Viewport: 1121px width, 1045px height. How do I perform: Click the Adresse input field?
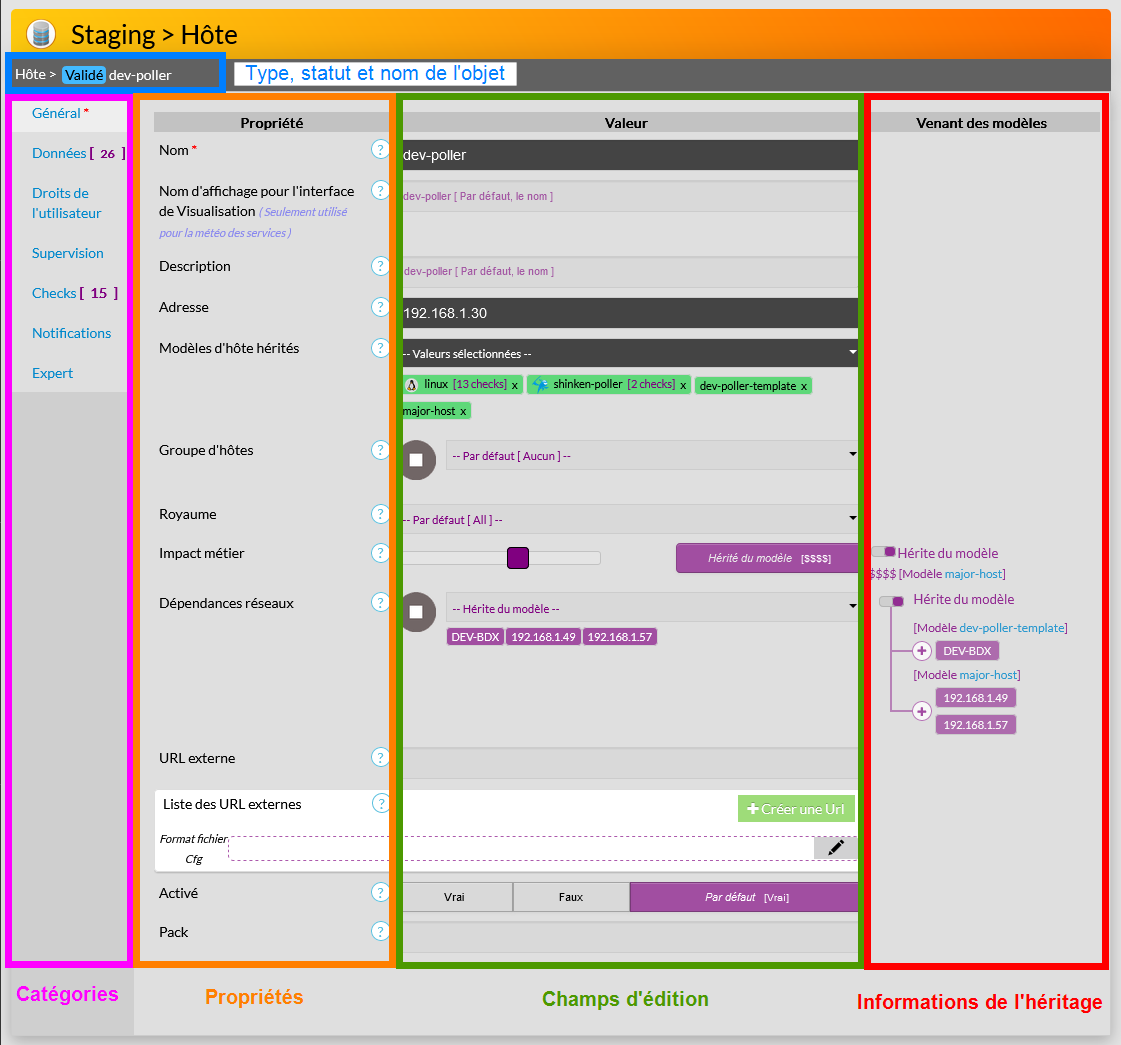(630, 313)
